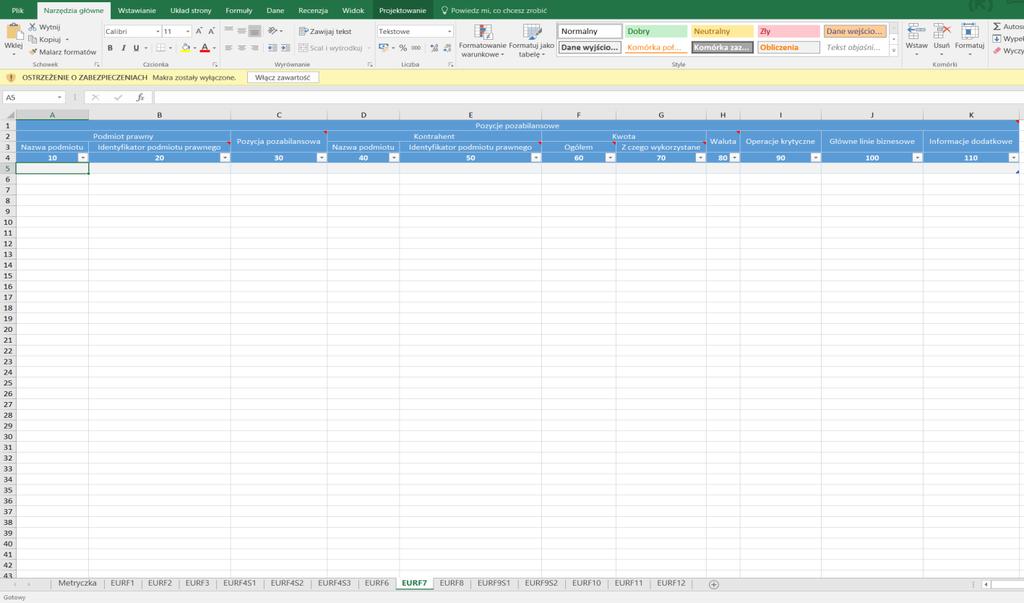Screen dimensions: 1024x603
Task: Select the Malarz formatów brush
Action: point(33,52)
